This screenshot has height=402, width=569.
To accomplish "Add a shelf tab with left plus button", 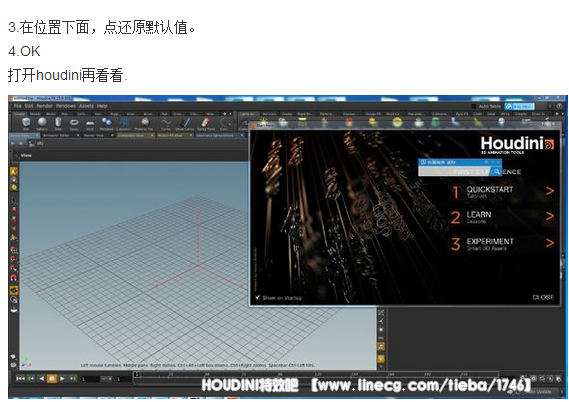I will (x=225, y=114).
